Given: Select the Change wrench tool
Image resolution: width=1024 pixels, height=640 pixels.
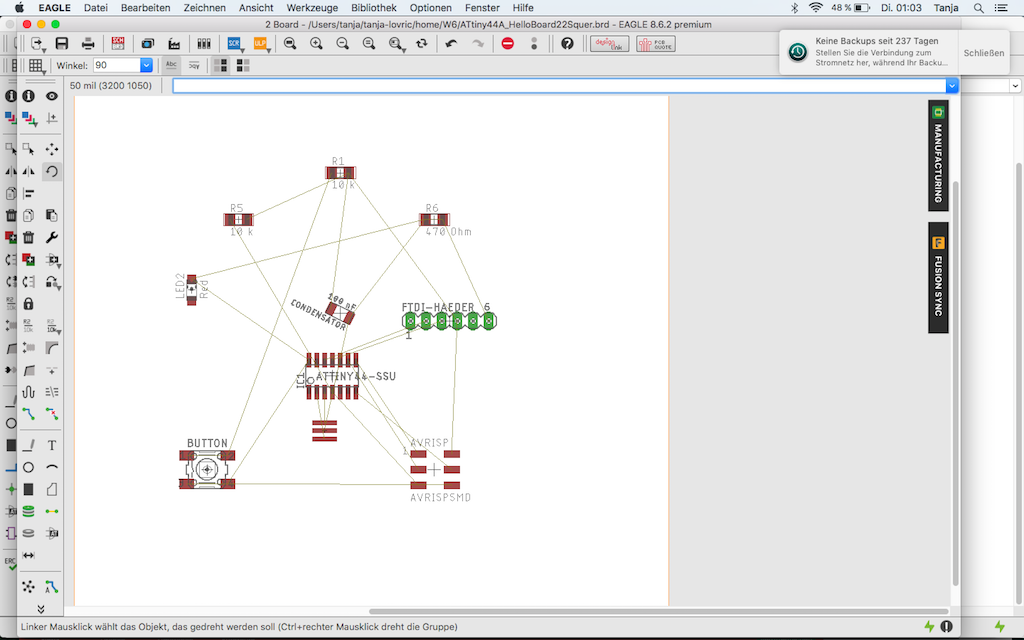Looking at the screenshot, I should coord(52,238).
